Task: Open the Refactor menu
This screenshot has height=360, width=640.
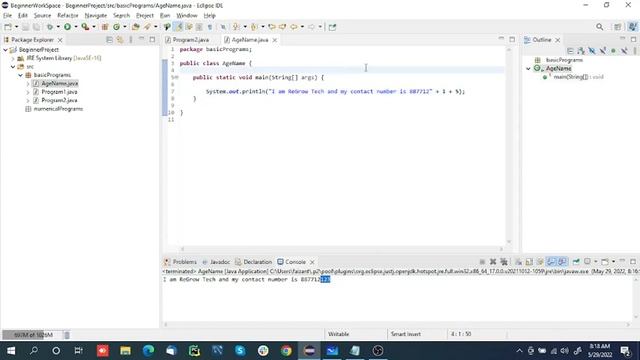Action: point(68,16)
